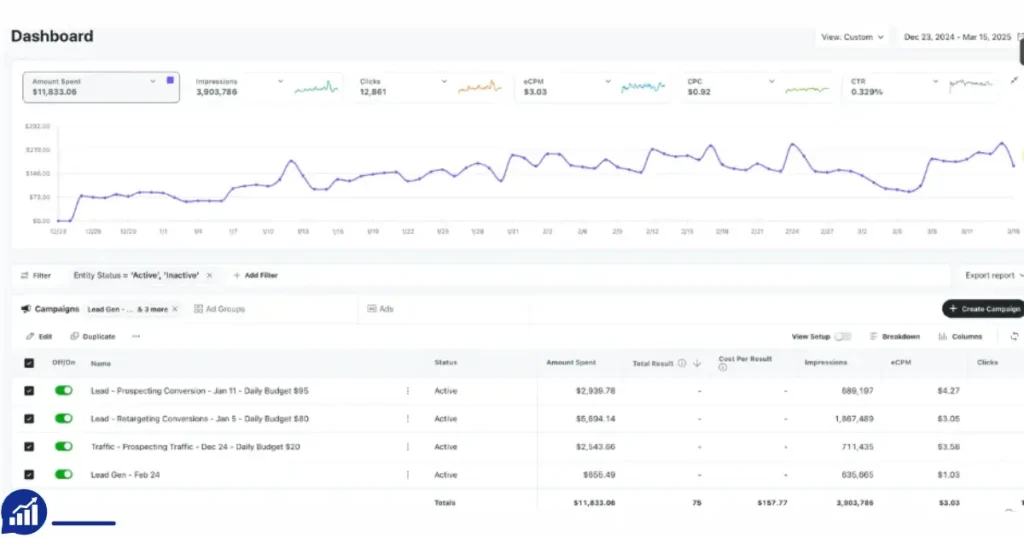Screen dimensions: 1024x538
Task: Click the refresh icon beside Columns
Action: click(1014, 337)
